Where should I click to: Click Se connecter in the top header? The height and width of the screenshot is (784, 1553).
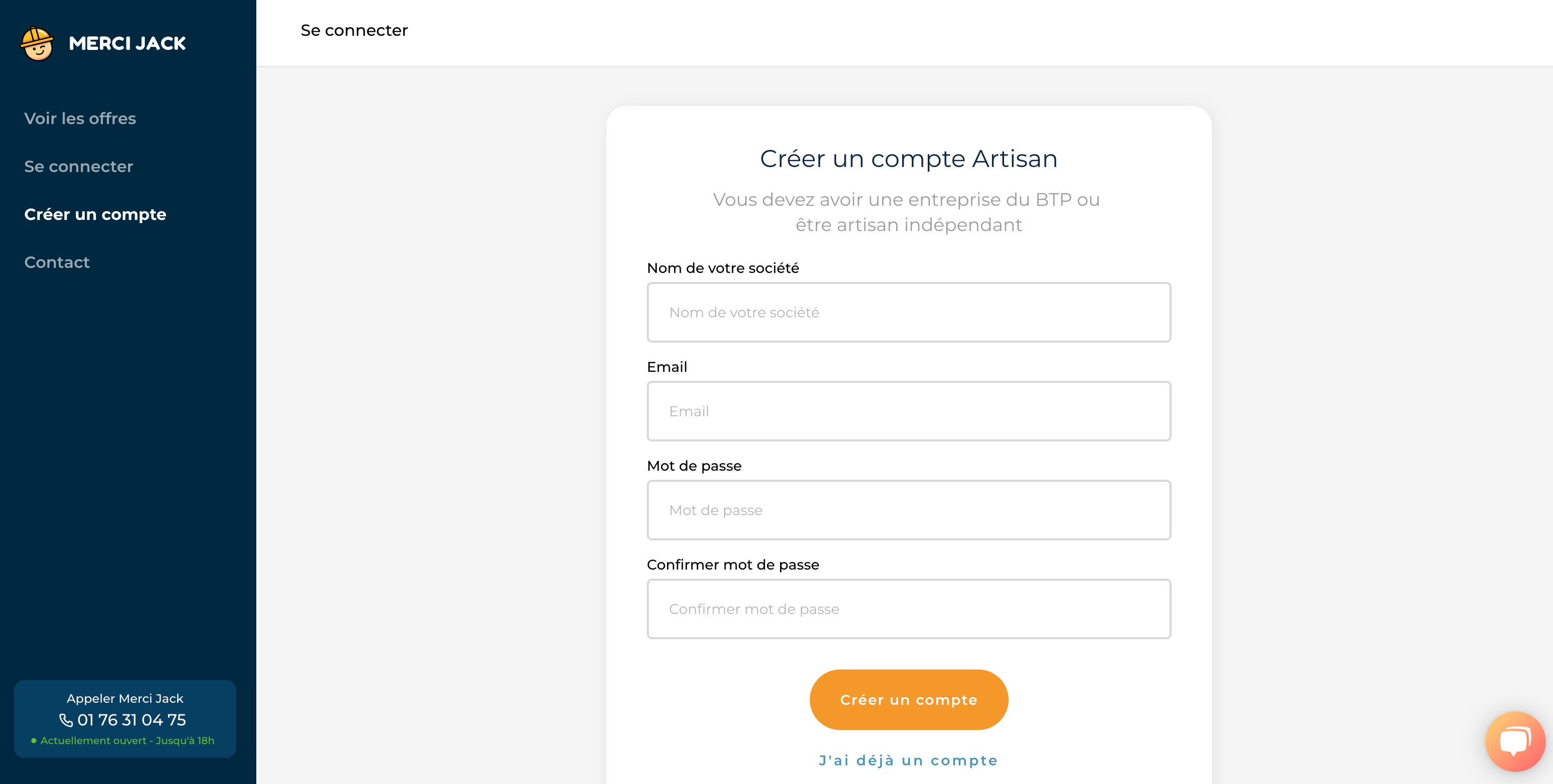(x=354, y=30)
